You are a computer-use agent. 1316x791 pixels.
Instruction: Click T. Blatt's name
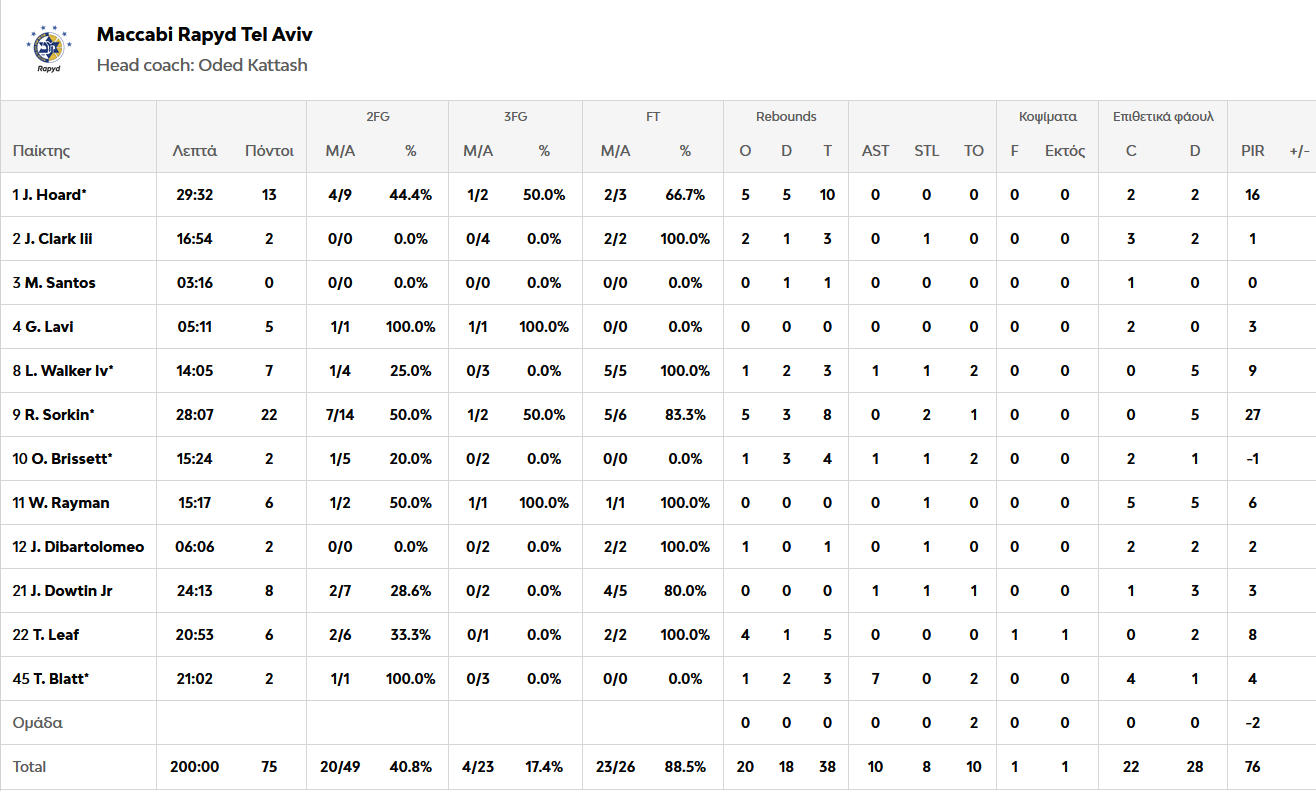(x=51, y=679)
